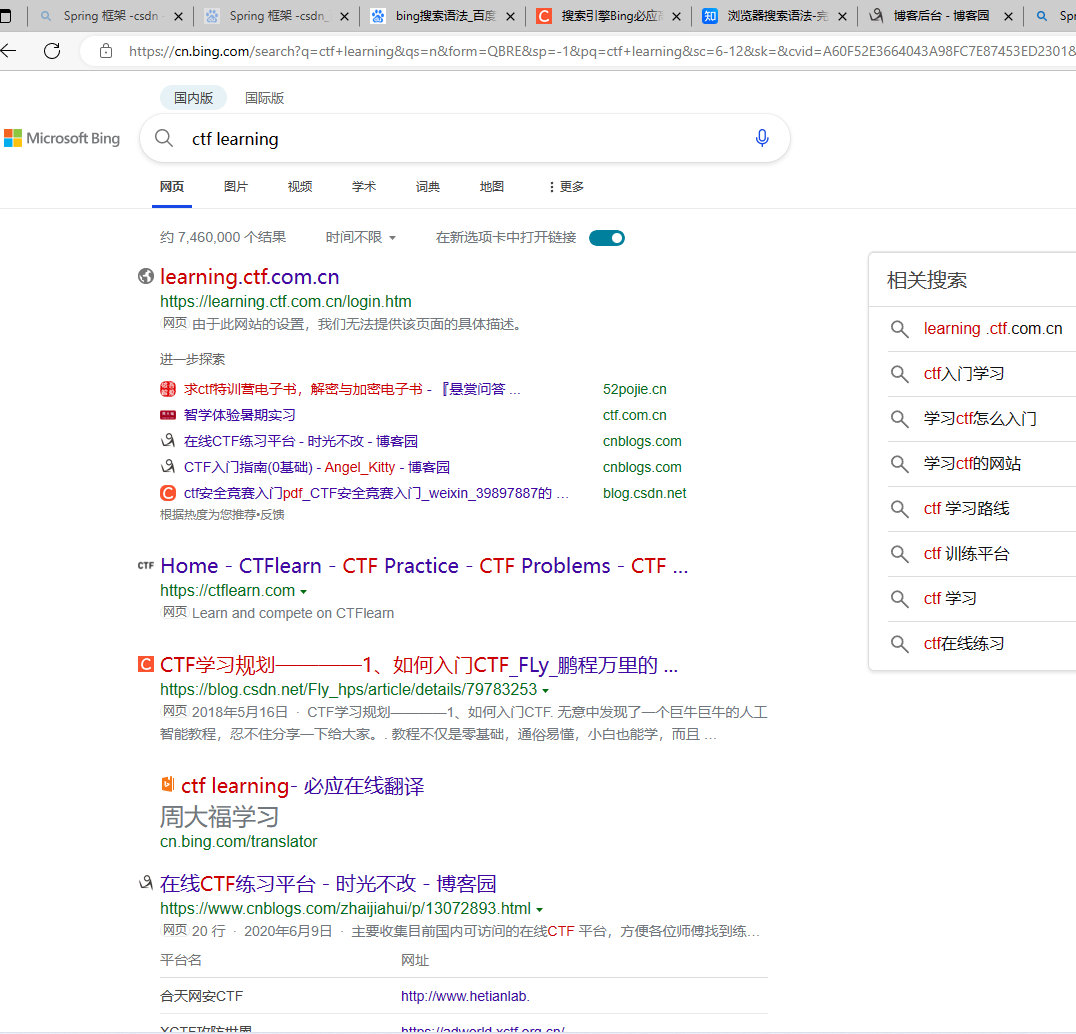Image resolution: width=1076 pixels, height=1034 pixels.
Task: Click the ctf learning search input field
Action: (467, 139)
